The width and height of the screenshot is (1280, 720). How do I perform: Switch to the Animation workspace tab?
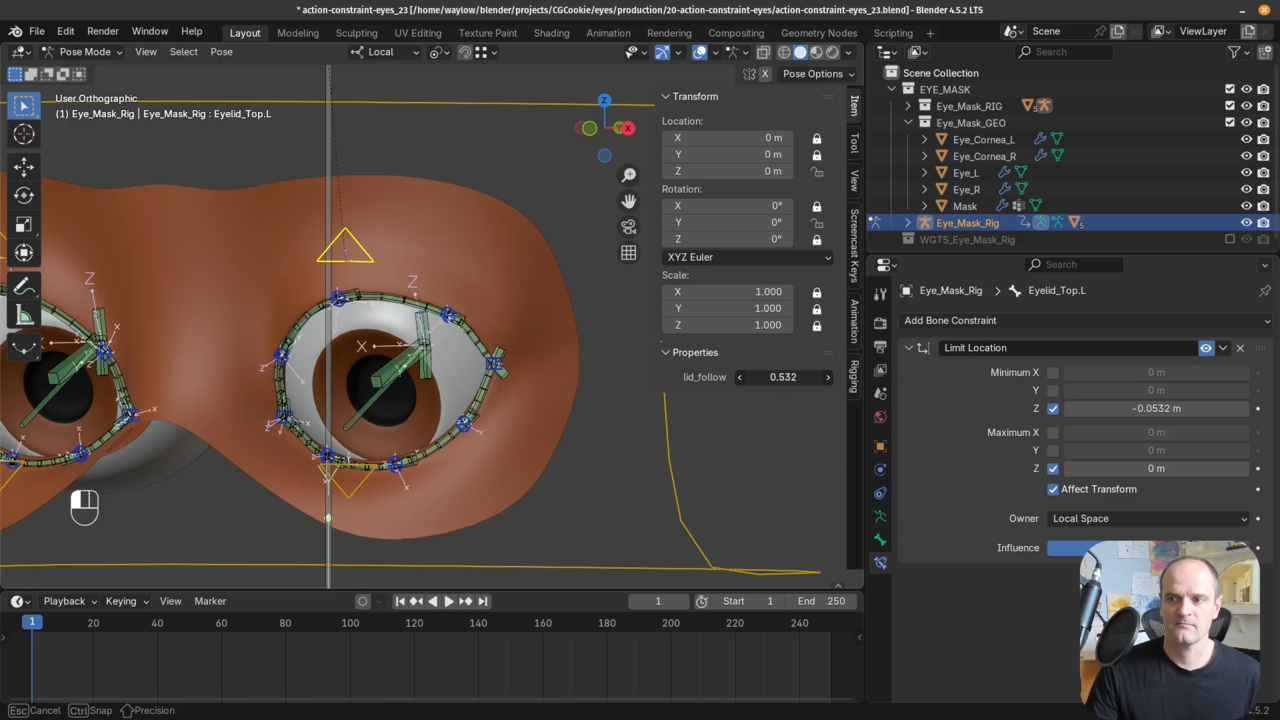[608, 32]
